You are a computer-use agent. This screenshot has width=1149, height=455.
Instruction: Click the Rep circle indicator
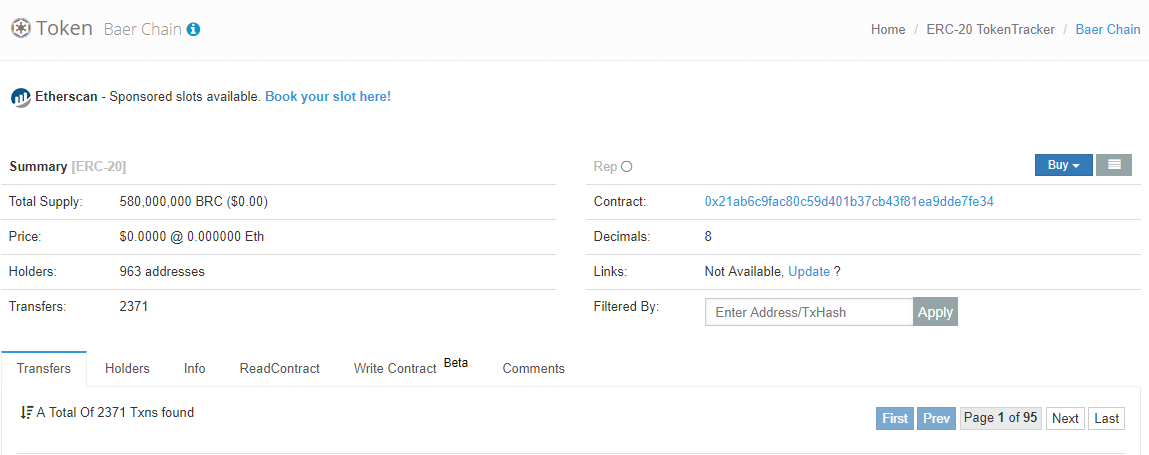pos(627,166)
